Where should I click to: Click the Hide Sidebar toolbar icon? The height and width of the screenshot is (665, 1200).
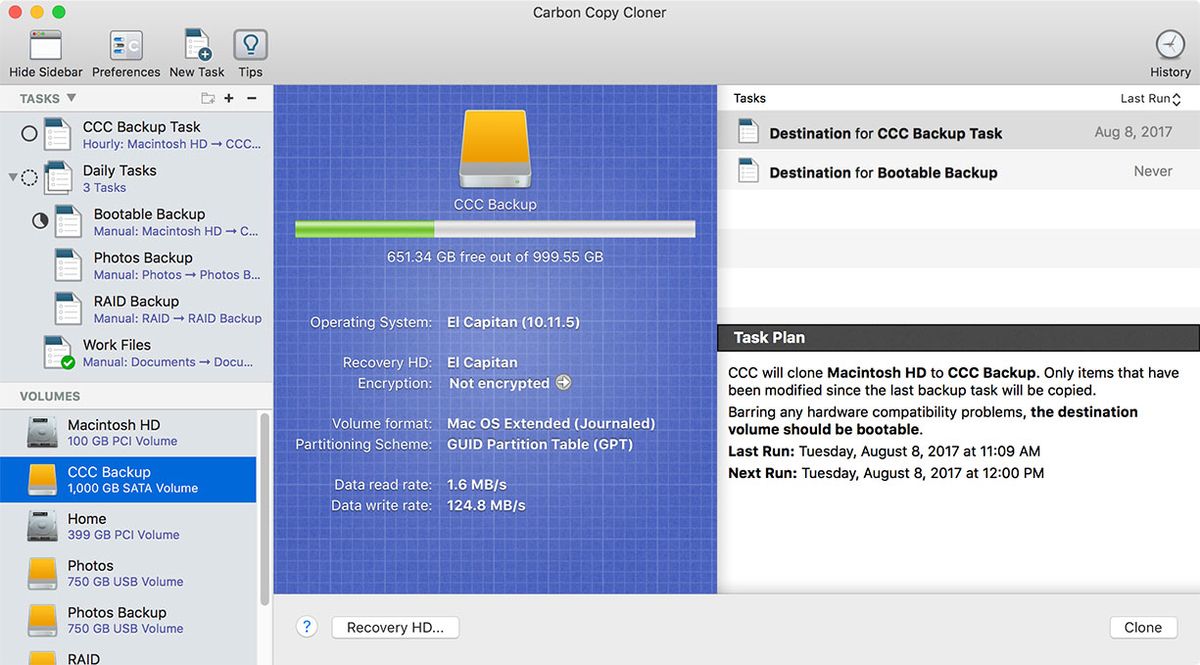[45, 45]
